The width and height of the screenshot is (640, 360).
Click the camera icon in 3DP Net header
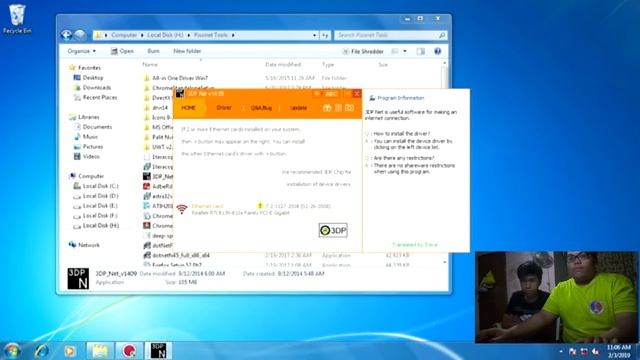pos(349,108)
